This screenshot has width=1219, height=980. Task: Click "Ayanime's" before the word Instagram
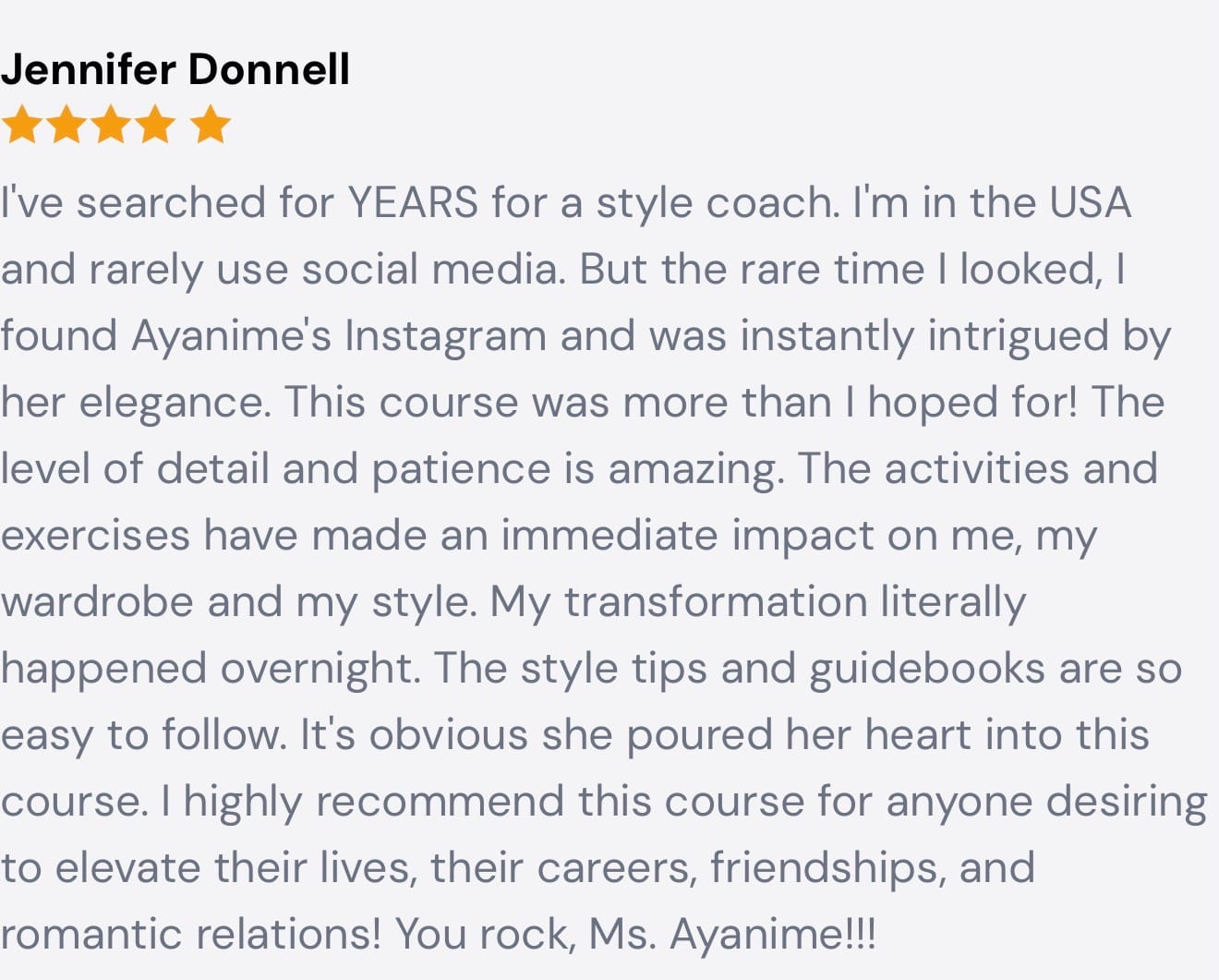click(x=231, y=335)
